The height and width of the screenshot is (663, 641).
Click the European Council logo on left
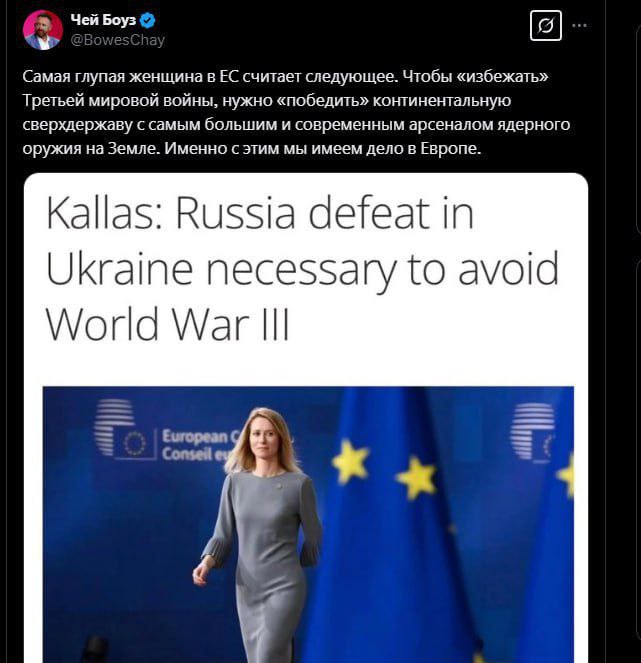(x=113, y=427)
